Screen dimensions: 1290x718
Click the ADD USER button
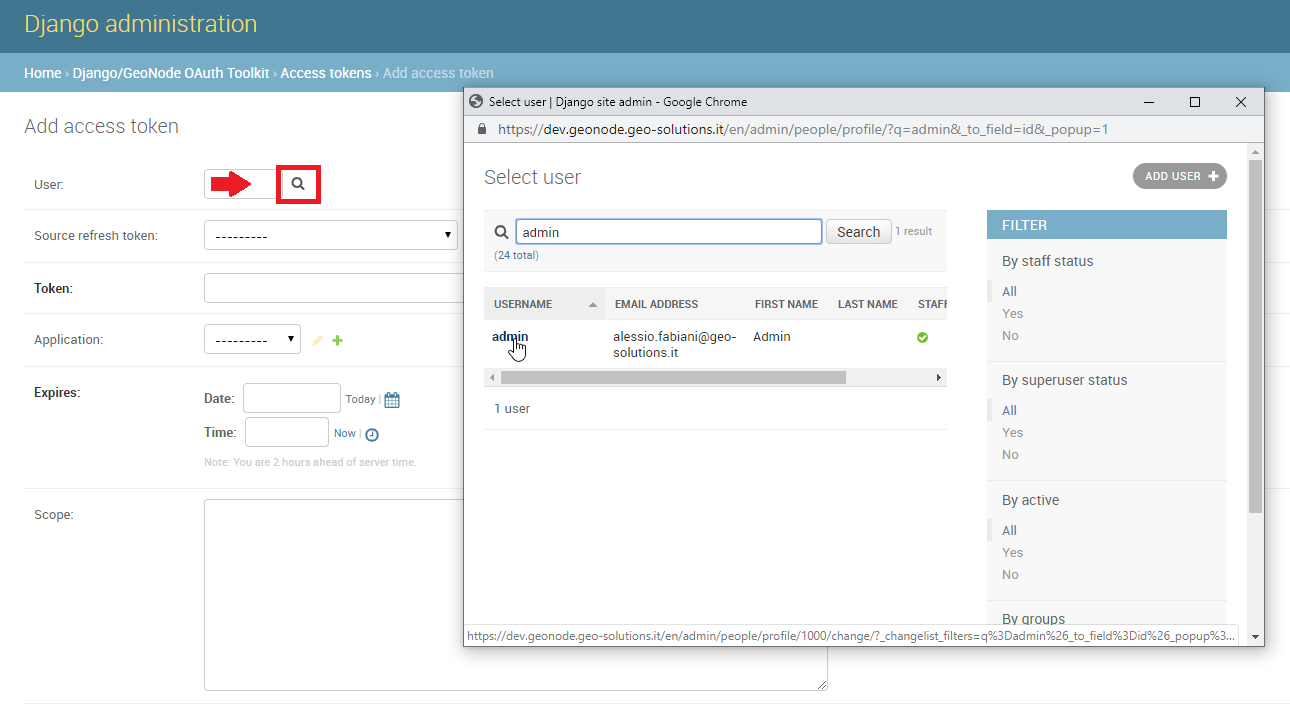point(1180,176)
